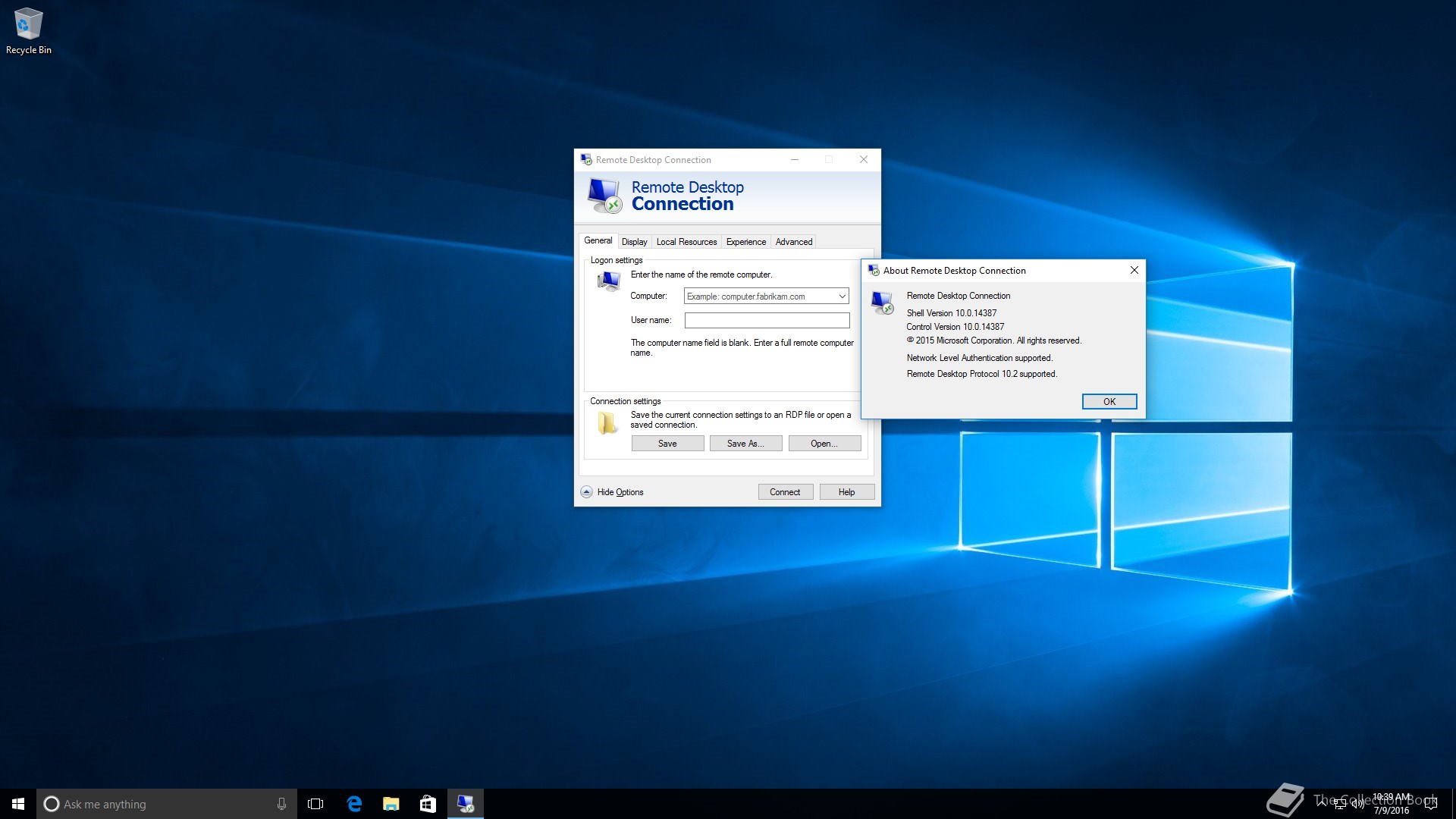
Task: Click the Remote Desktop Connection title bar icon
Action: 586,160
